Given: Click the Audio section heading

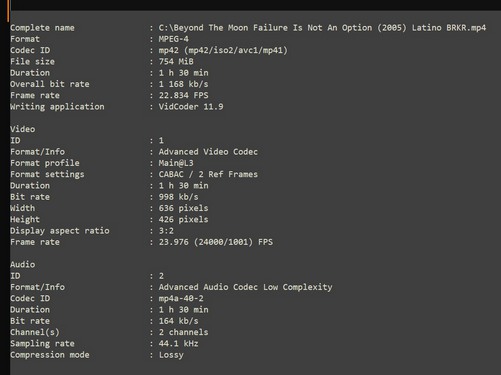Looking at the screenshot, I should click(x=22, y=264).
